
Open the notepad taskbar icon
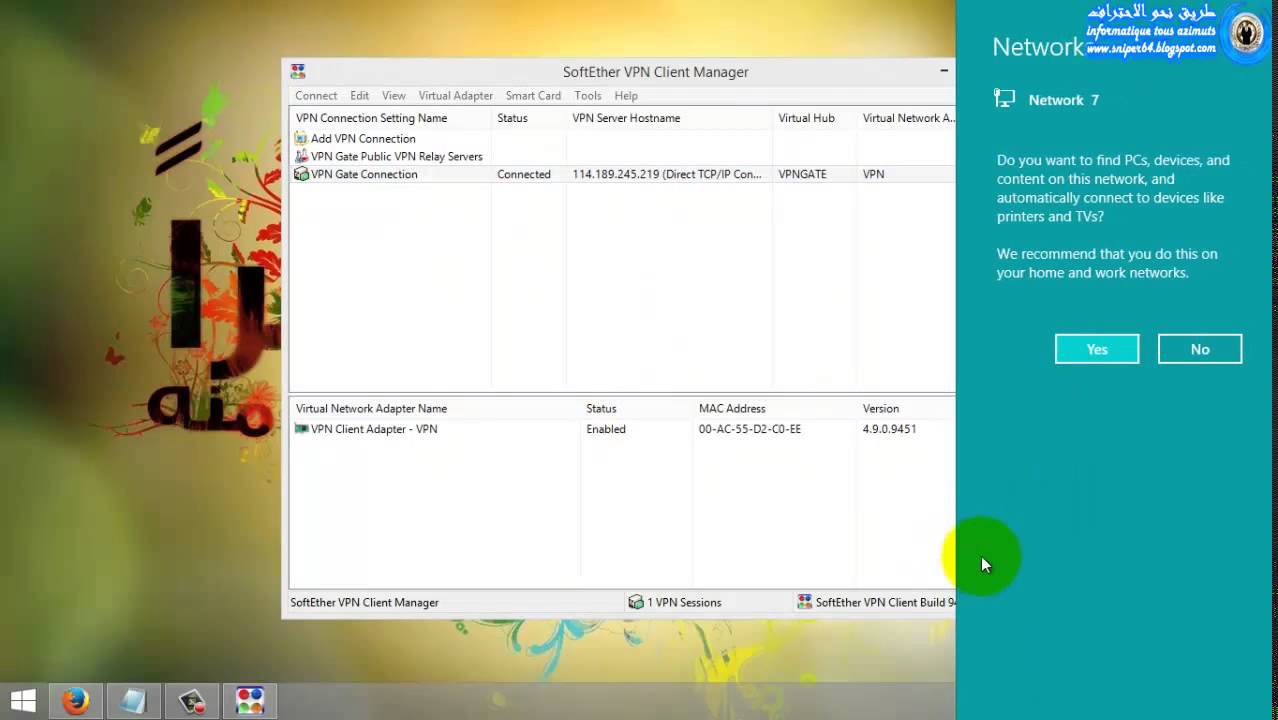(x=133, y=701)
